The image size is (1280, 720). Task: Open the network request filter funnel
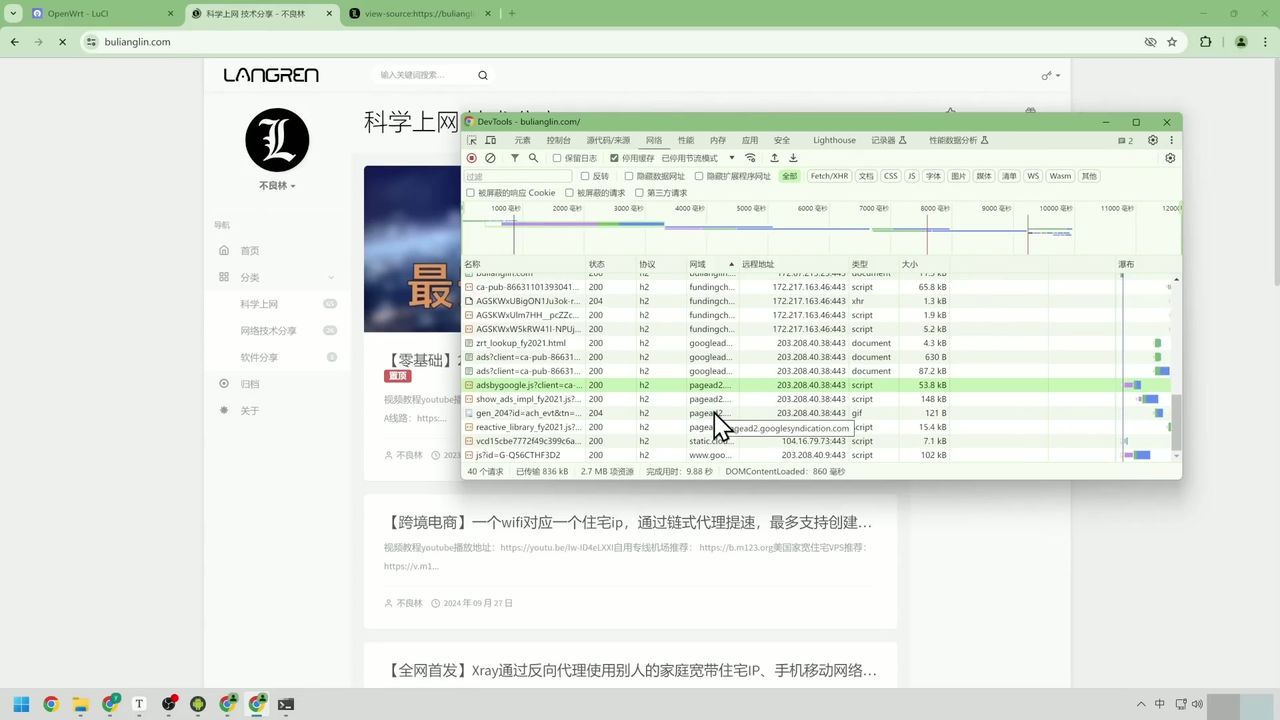click(515, 158)
